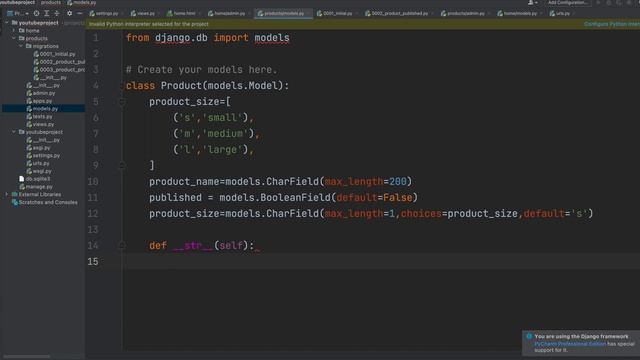The width and height of the screenshot is (640, 360).
Task: Click the collapse all tree icon
Action: (57, 13)
